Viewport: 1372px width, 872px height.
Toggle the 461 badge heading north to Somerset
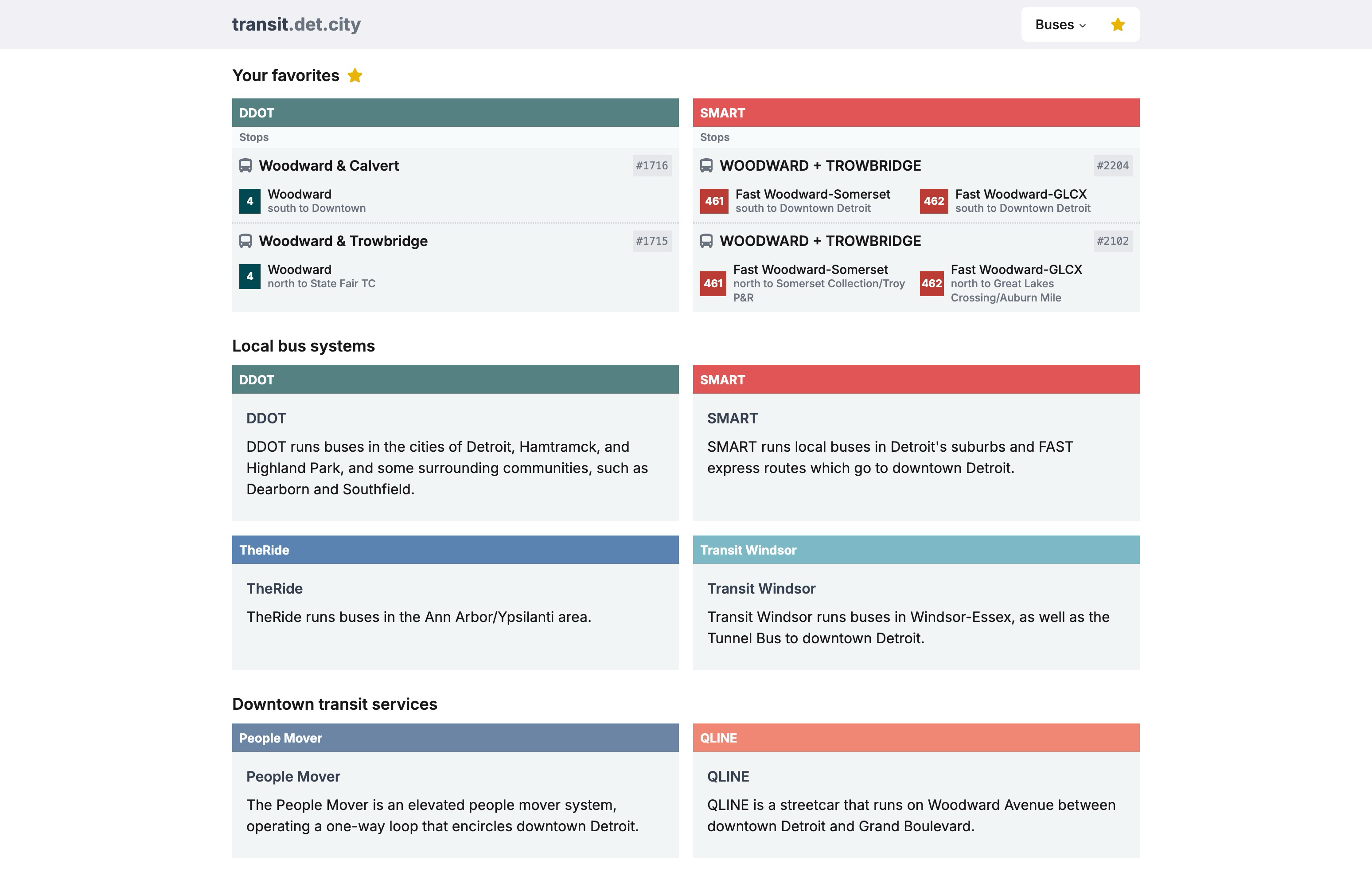click(x=713, y=283)
